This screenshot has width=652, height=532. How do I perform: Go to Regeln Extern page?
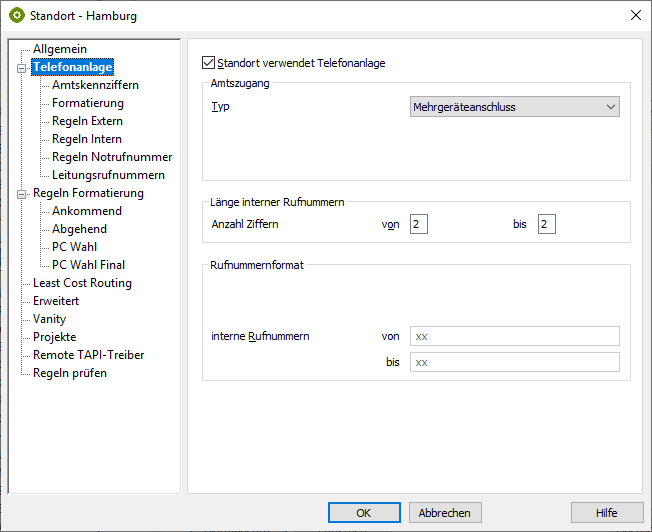(88, 121)
